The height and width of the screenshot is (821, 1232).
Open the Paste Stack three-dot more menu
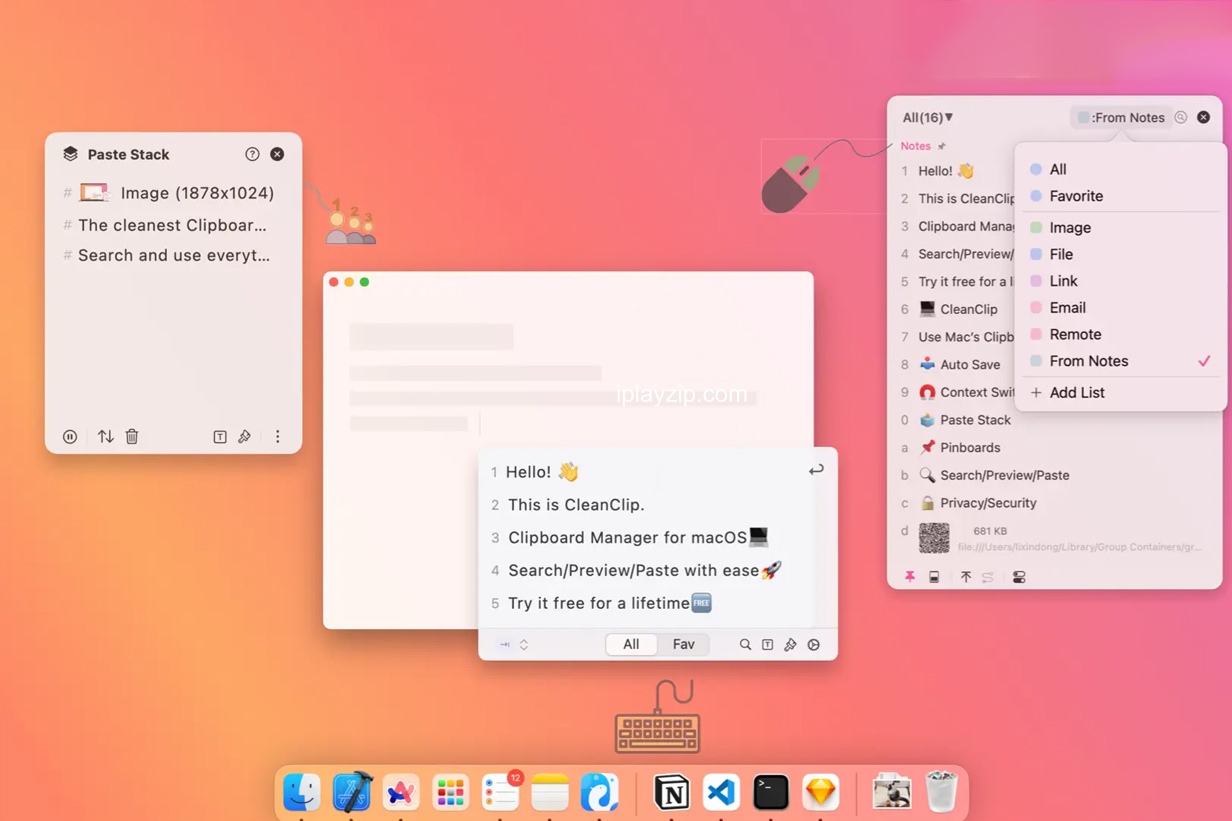coord(278,437)
